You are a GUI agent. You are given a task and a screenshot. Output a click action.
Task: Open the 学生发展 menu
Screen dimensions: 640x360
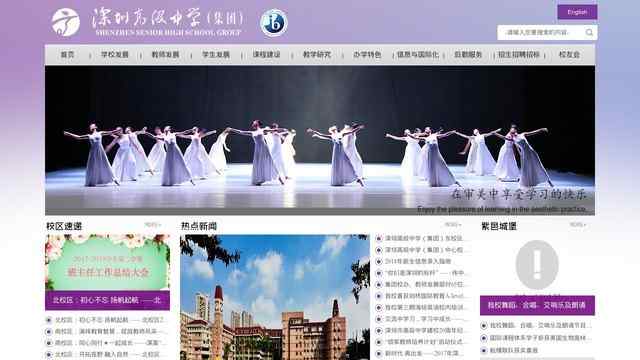coord(216,54)
